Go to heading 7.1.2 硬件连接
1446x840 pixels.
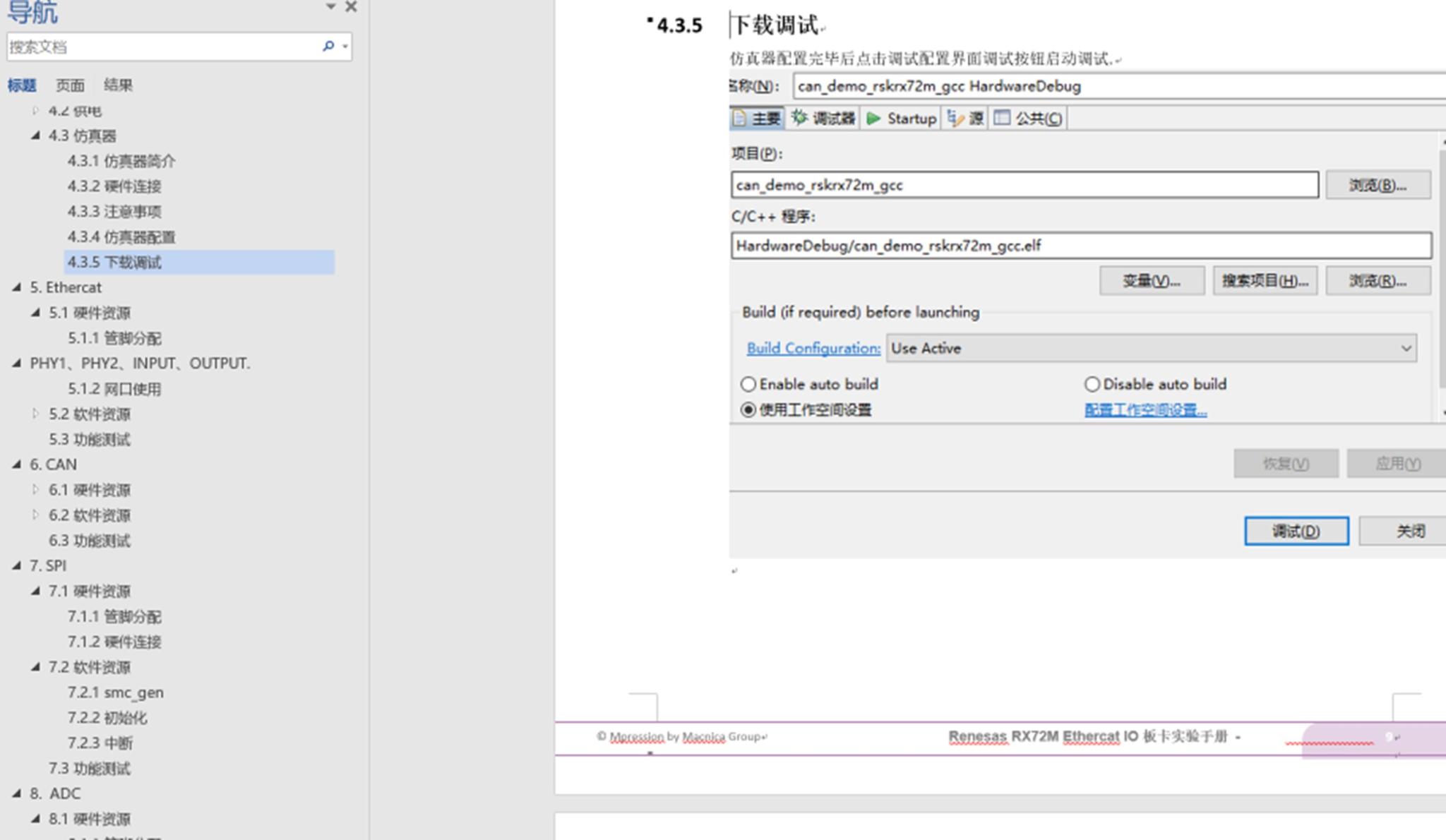pyautogui.click(x=114, y=642)
